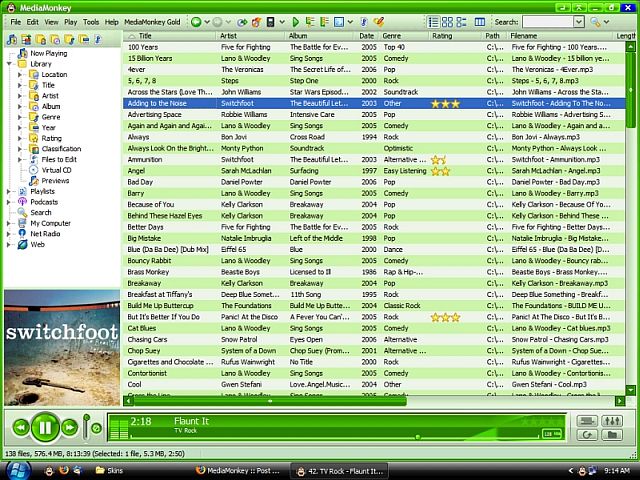Skip to the next track in player

69,427
